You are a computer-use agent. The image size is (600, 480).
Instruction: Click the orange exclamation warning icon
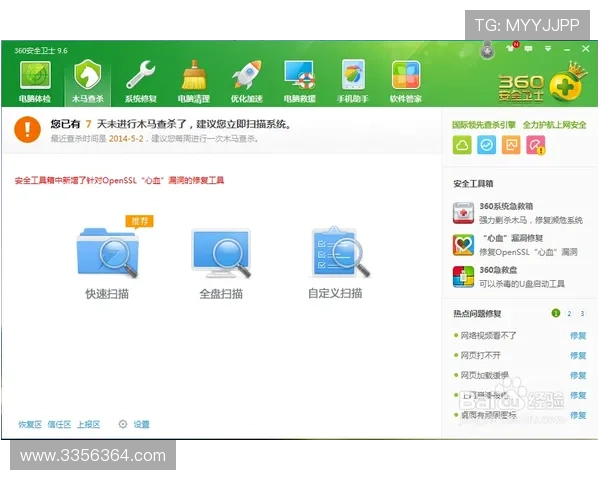pos(28,129)
